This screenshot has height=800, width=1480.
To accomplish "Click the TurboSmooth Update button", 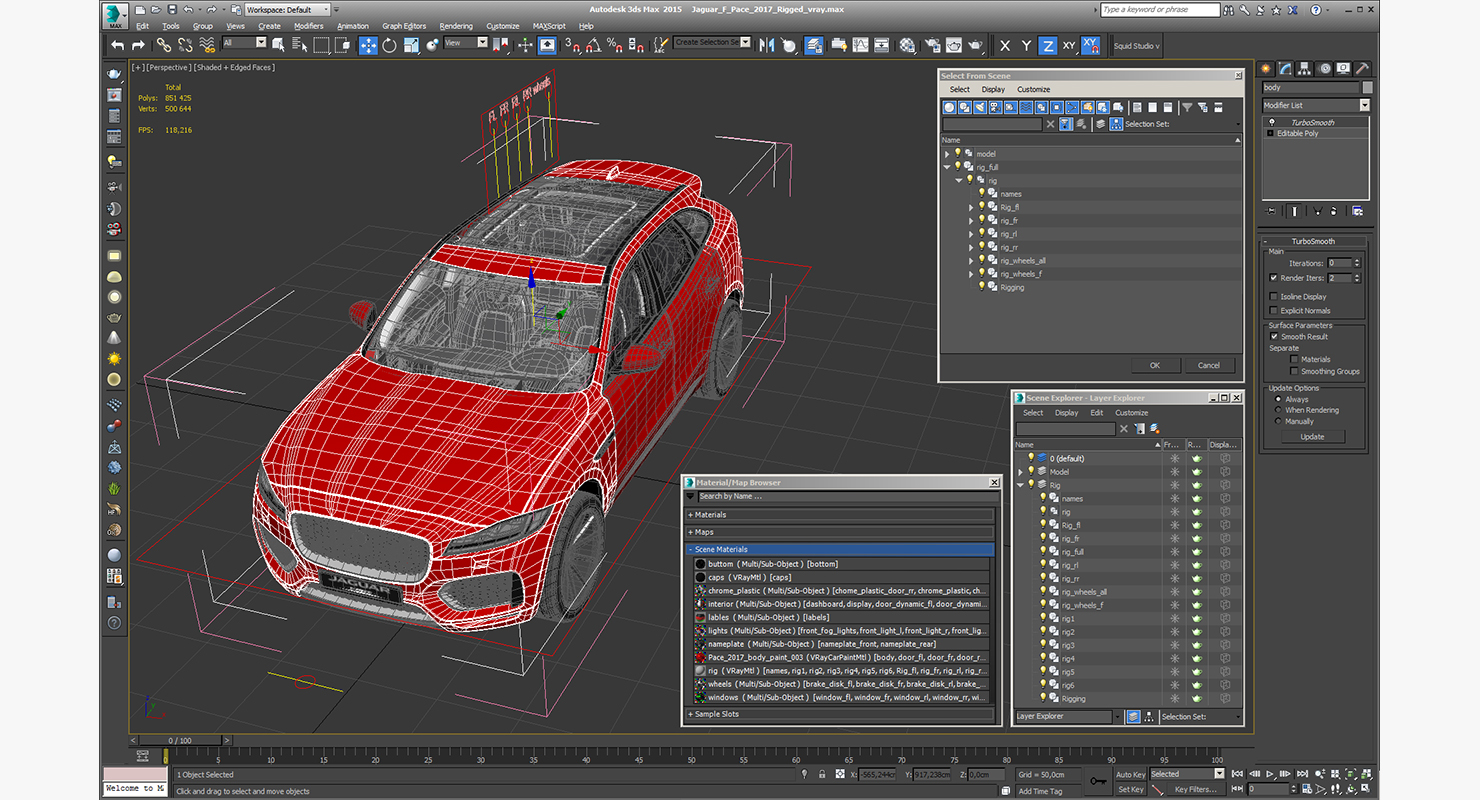I will pos(1312,437).
